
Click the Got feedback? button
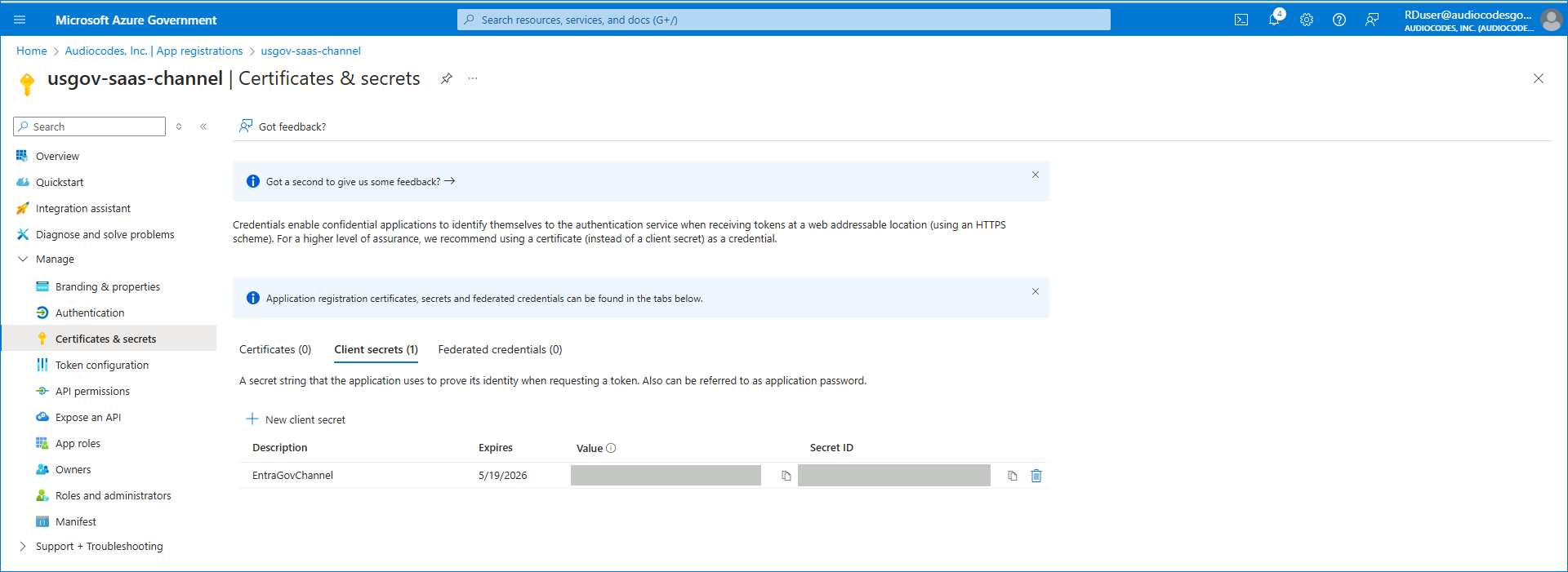283,126
